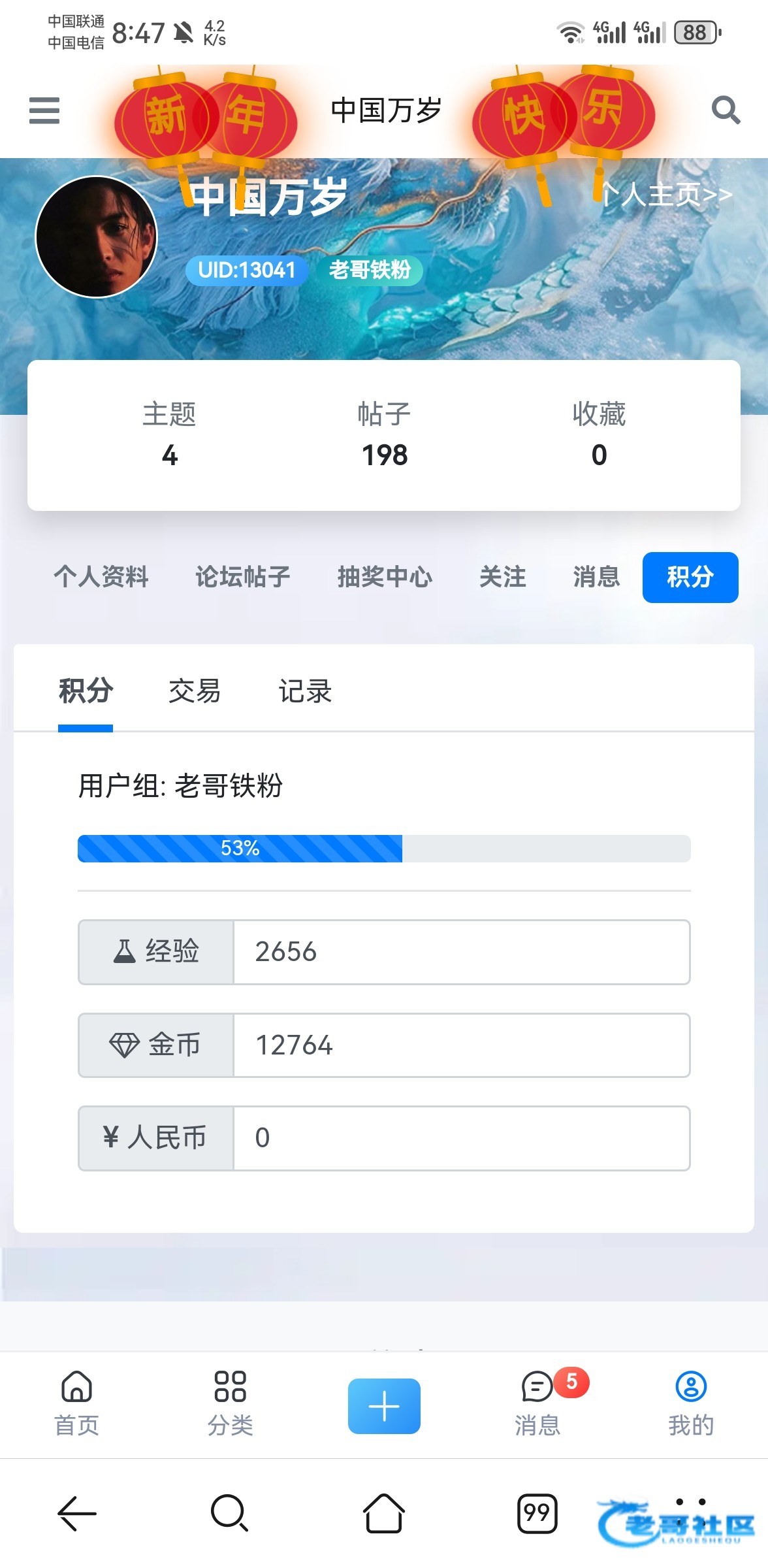The width and height of the screenshot is (768, 1568).
Task: Tap the user avatar photo
Action: point(97,237)
